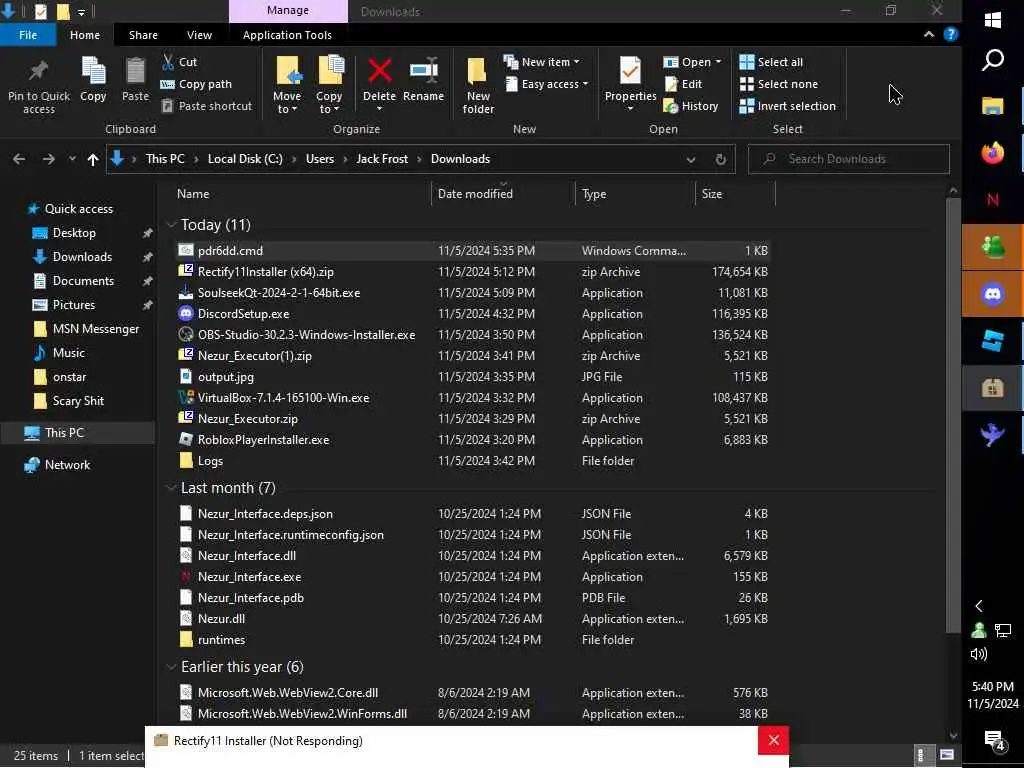
Task: Sort by the Name column header
Action: coord(193,194)
